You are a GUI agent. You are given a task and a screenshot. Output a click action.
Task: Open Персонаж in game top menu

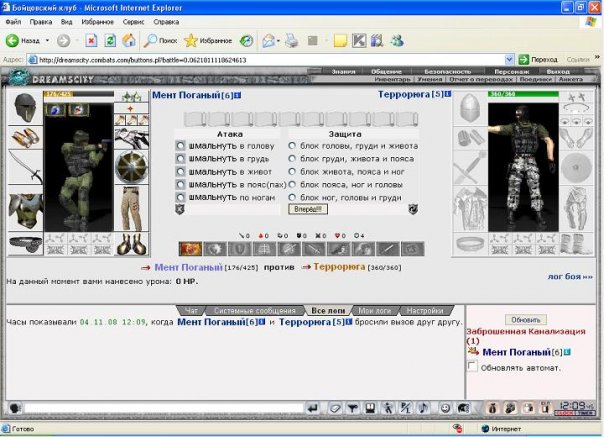512,71
